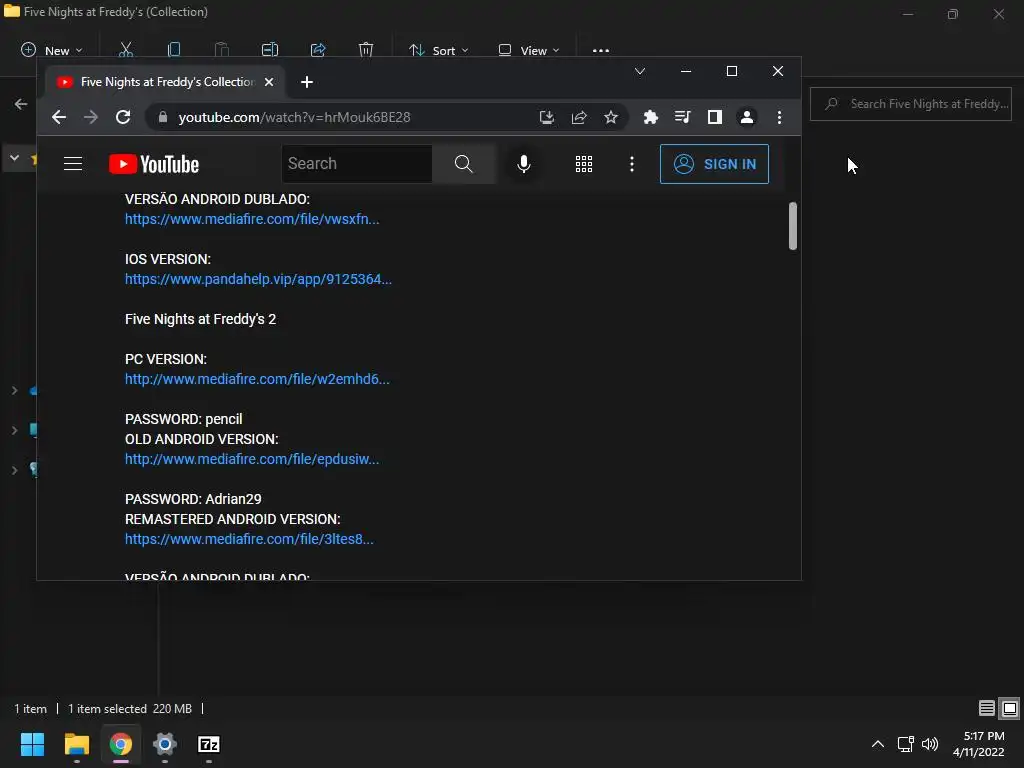The height and width of the screenshot is (768, 1024).
Task: Click the network tray icon
Action: point(905,744)
